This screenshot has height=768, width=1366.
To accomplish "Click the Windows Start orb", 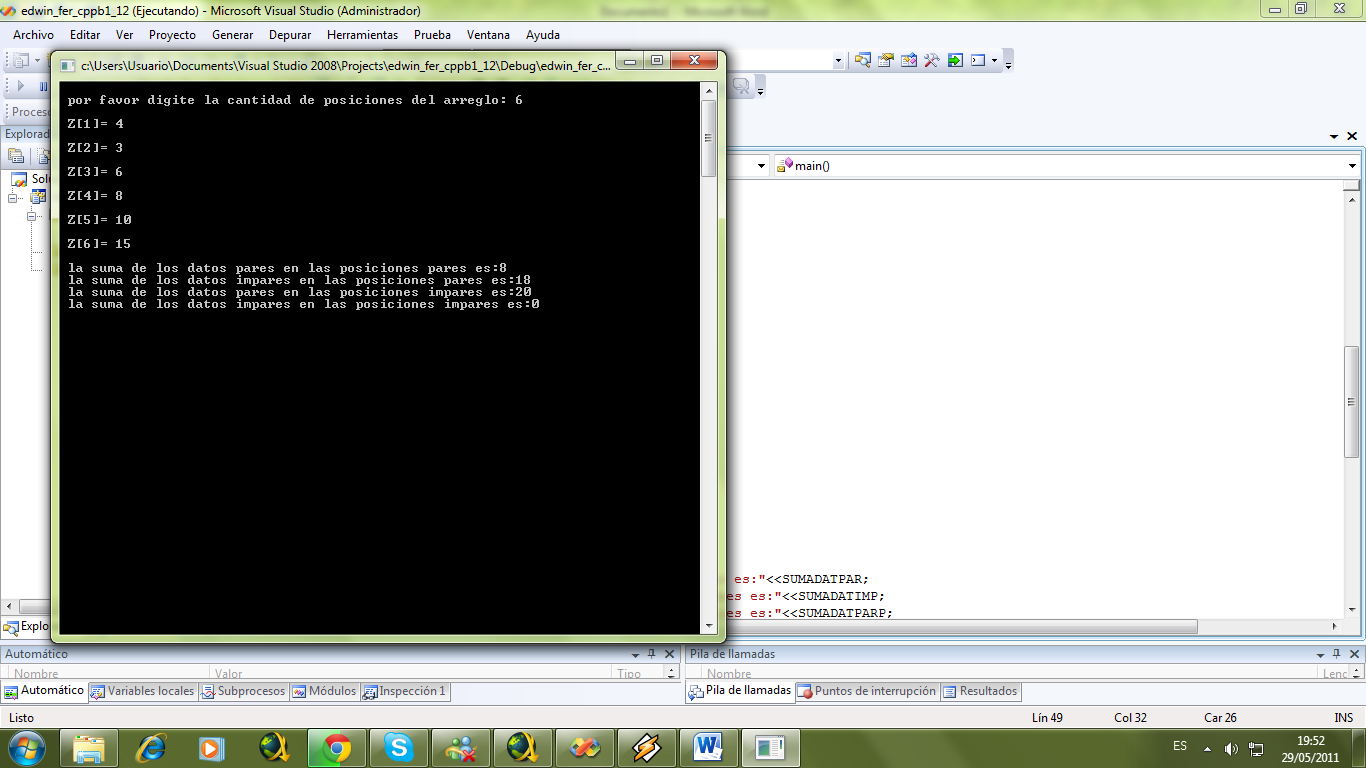I will coord(27,747).
